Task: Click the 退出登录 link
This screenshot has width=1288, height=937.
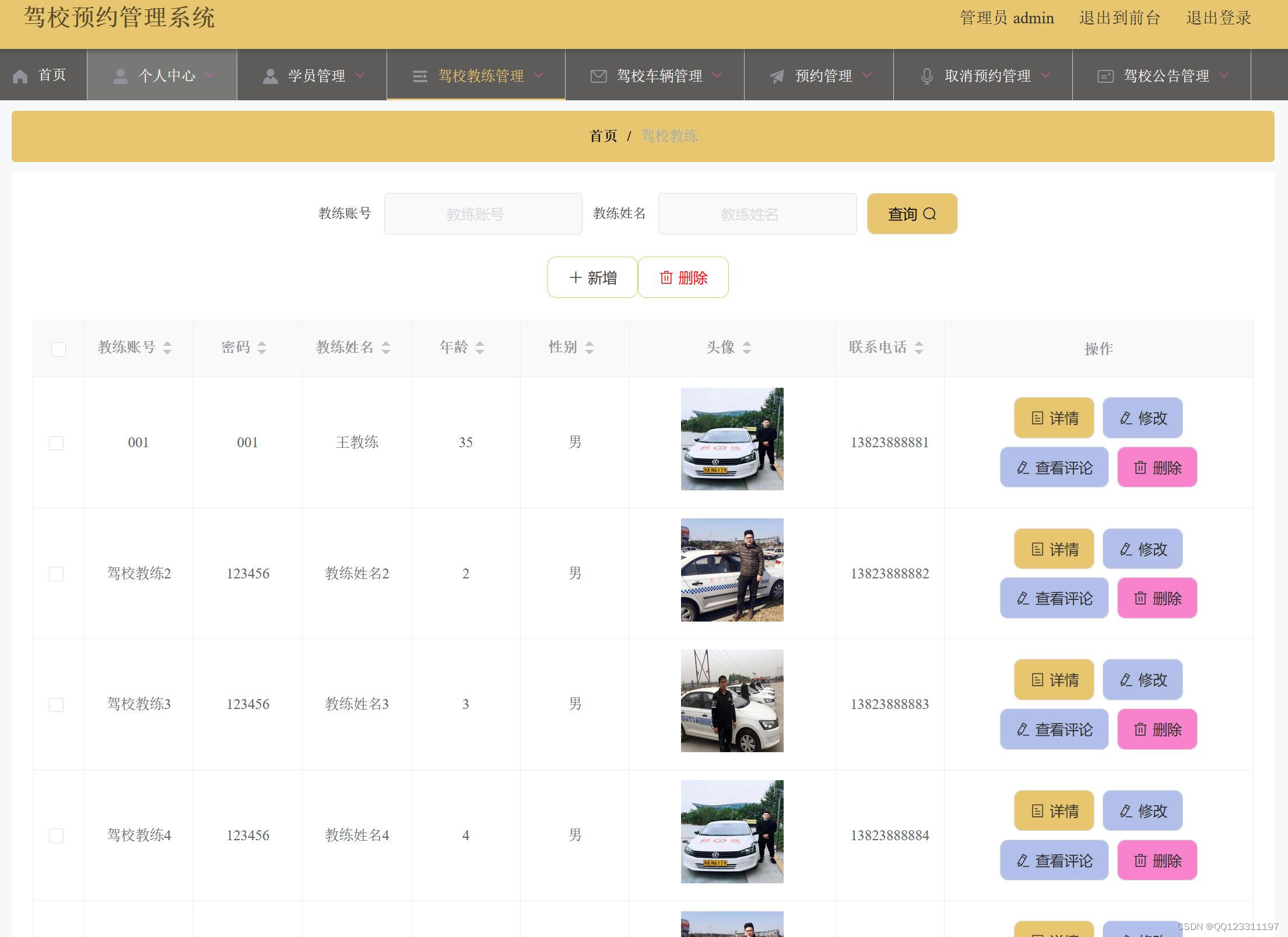Action: [1219, 18]
